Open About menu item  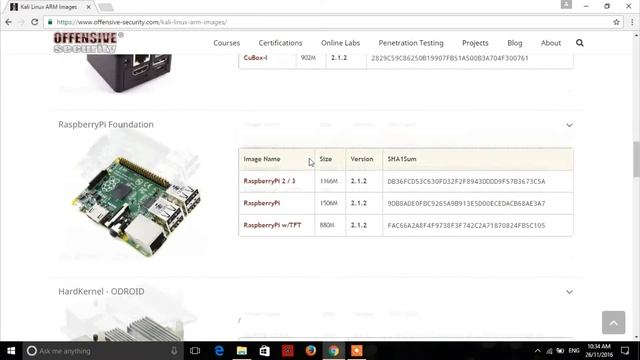tap(551, 43)
